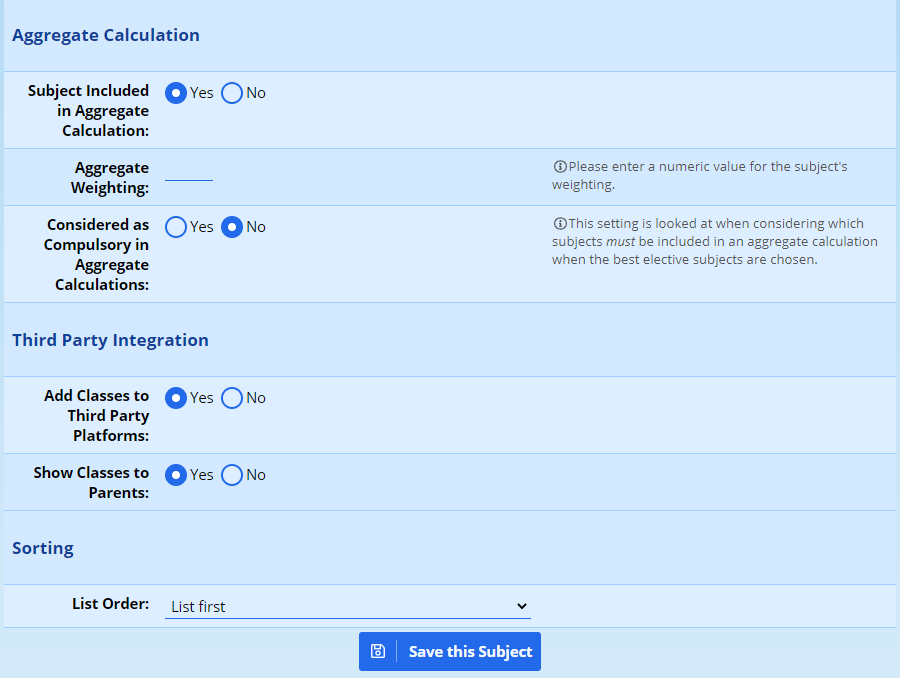The width and height of the screenshot is (900, 678).
Task: Click the floppy disk icon on the save button
Action: (378, 652)
